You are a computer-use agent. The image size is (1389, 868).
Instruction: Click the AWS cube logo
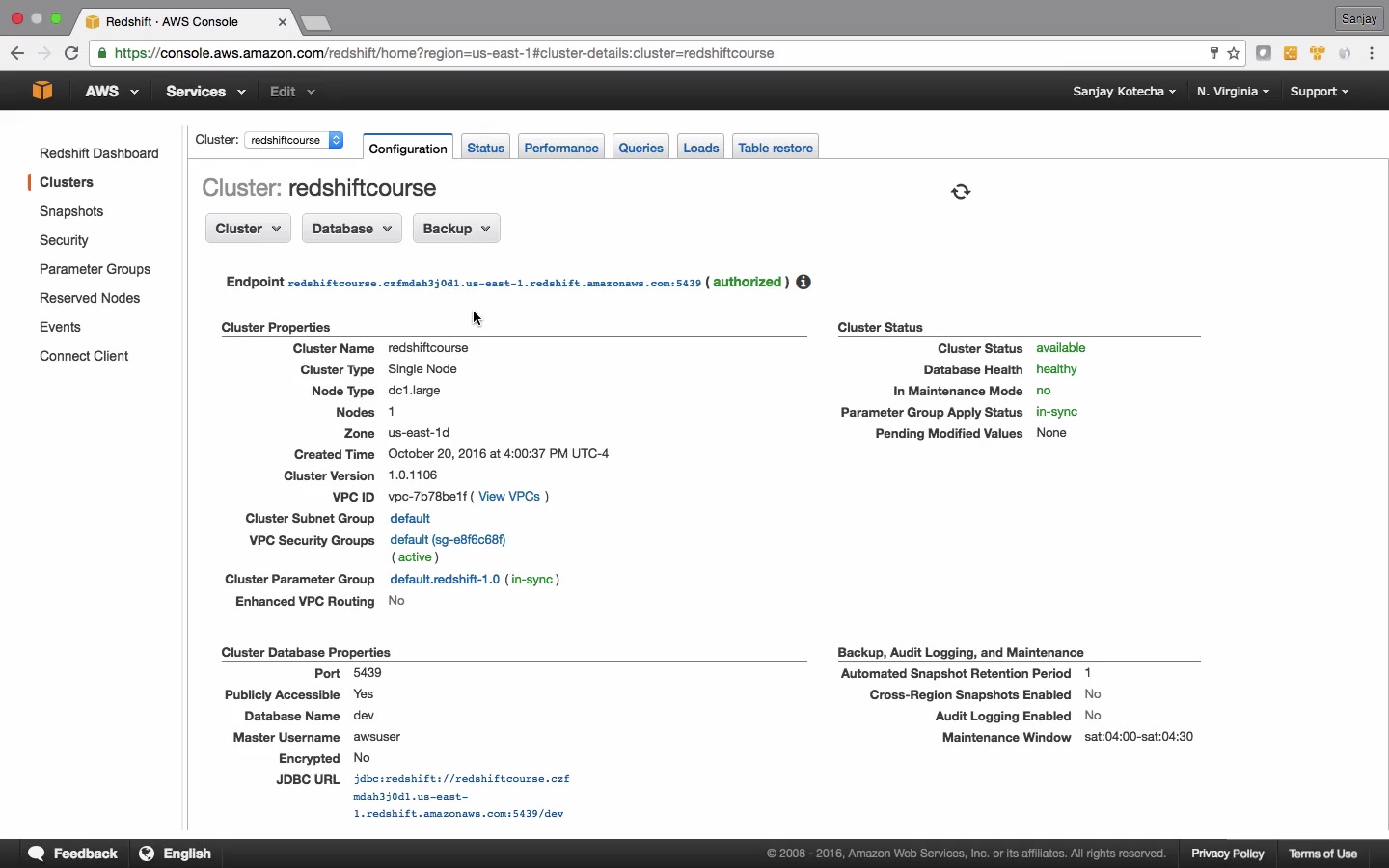tap(41, 91)
